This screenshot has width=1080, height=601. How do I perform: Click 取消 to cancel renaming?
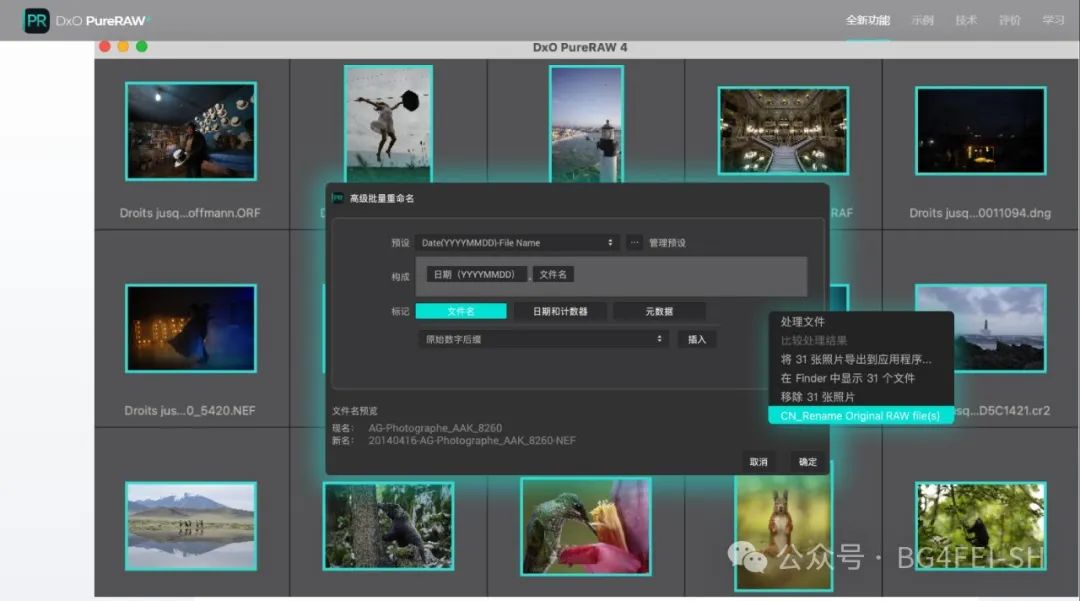pyautogui.click(x=758, y=462)
